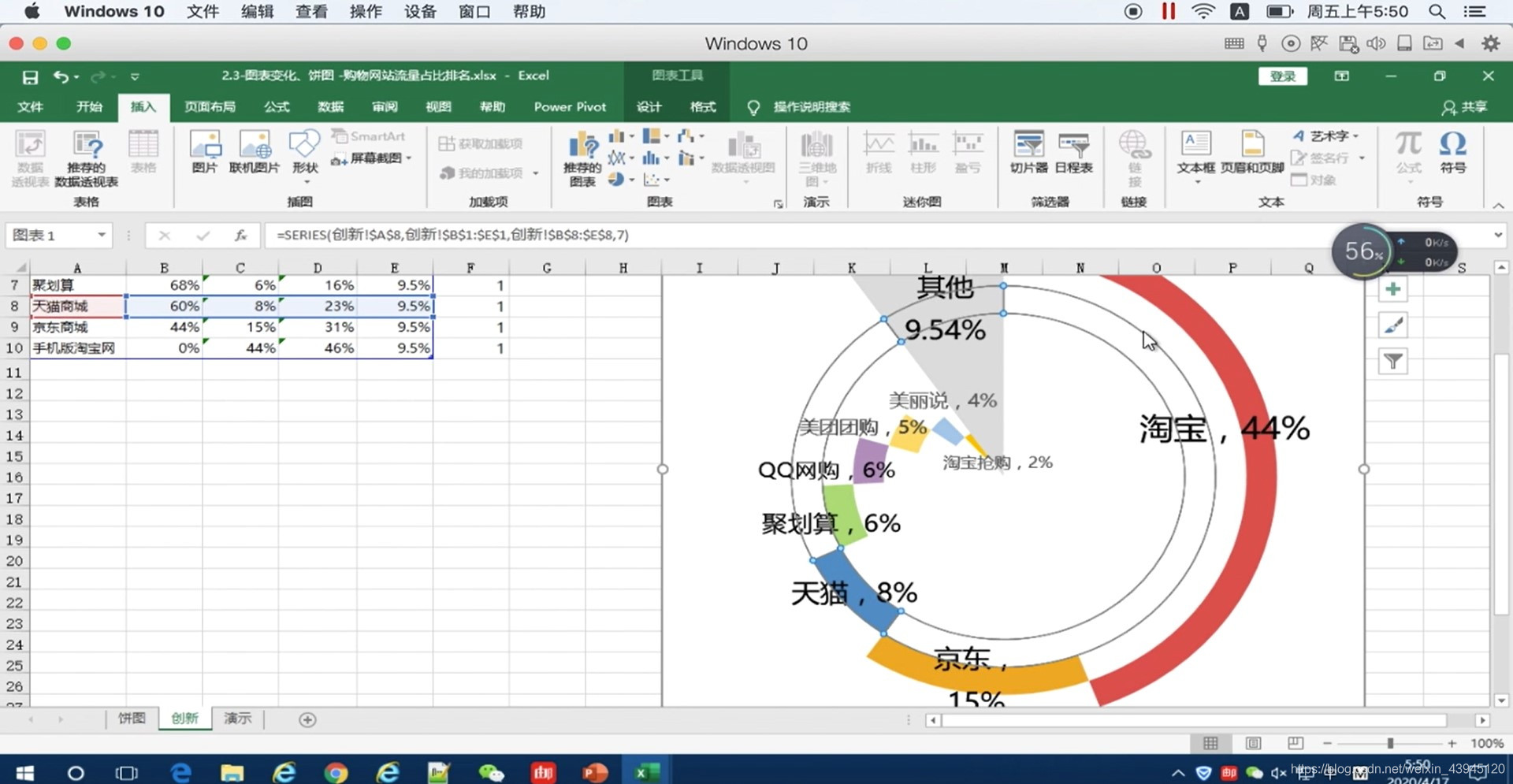Click the zoom in plus button in the status bar
The image size is (1513, 784).
1452,743
